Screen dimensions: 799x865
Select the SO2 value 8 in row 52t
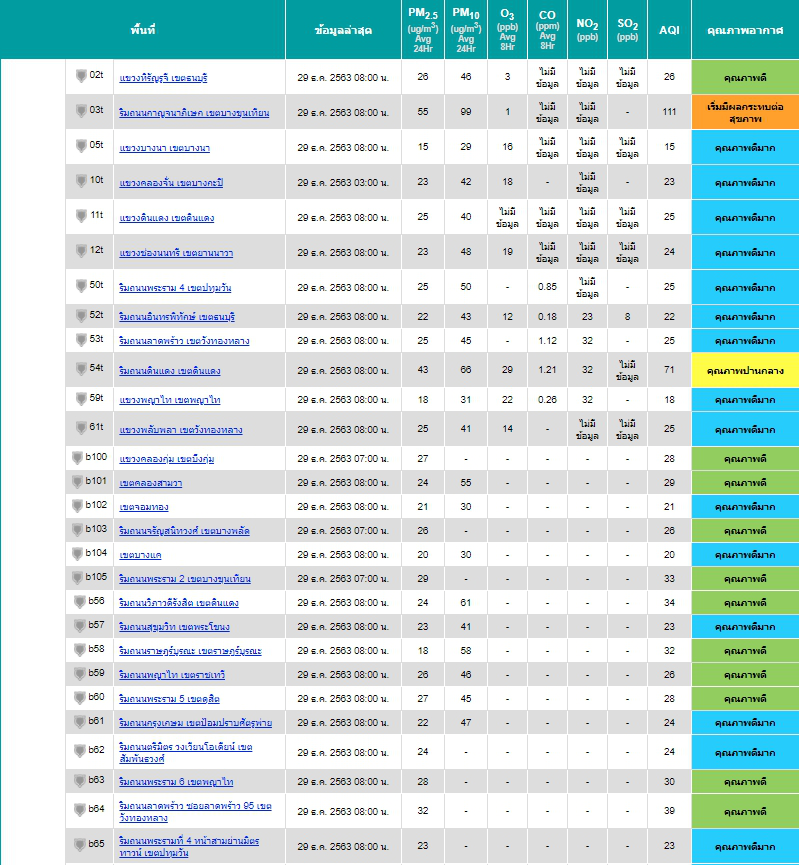pos(627,317)
